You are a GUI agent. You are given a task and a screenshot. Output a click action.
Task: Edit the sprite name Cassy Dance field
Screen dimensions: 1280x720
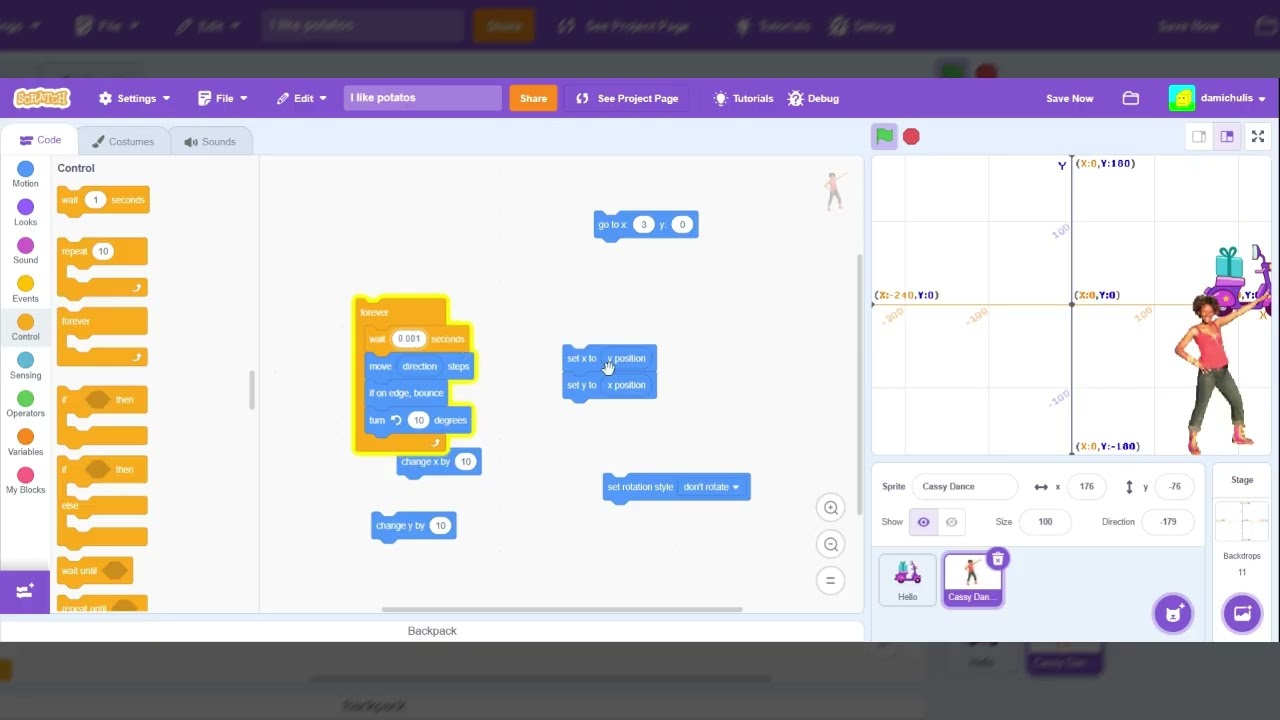click(x=965, y=487)
